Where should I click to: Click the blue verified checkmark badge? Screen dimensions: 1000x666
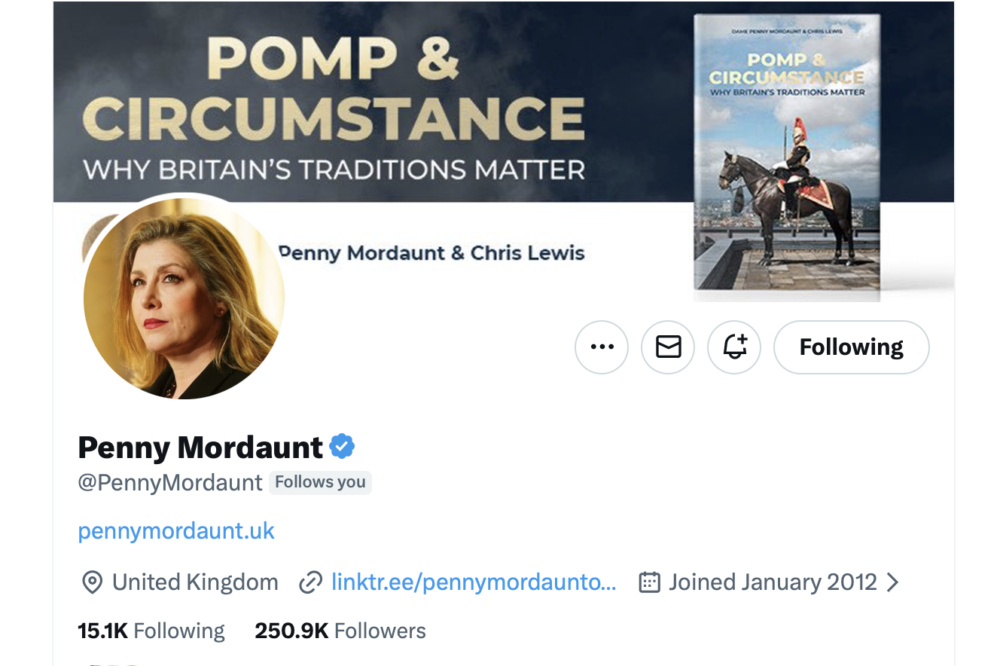coord(342,446)
